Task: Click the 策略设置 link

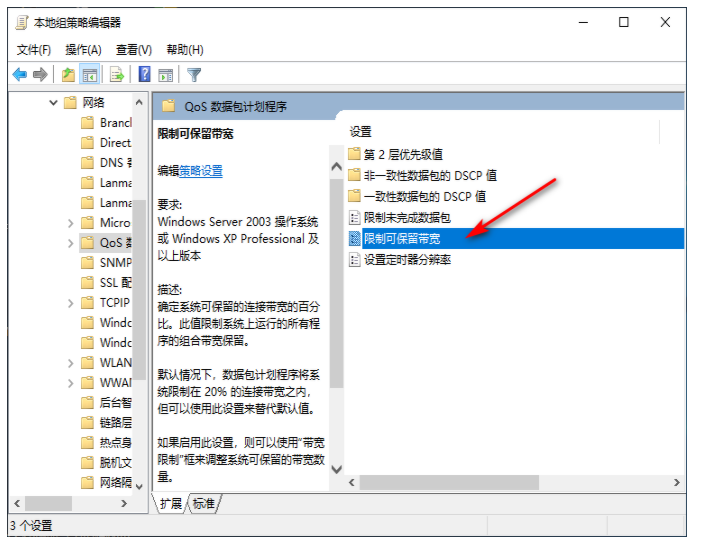Action: coord(201,171)
